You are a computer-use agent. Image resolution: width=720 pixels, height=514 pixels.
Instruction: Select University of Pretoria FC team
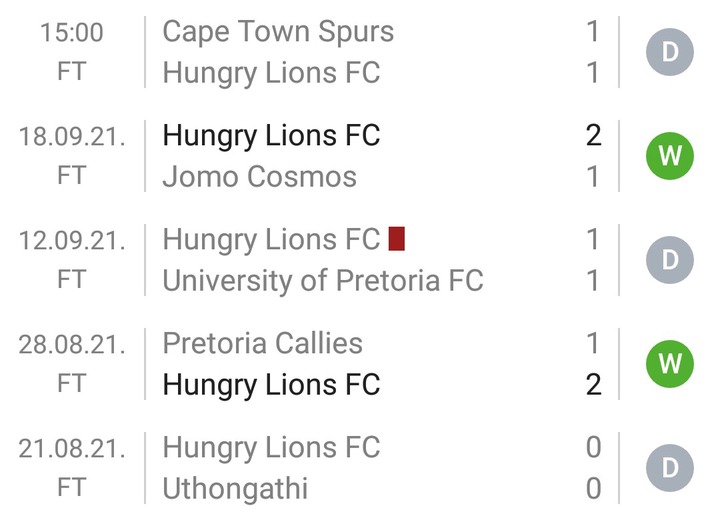[323, 281]
